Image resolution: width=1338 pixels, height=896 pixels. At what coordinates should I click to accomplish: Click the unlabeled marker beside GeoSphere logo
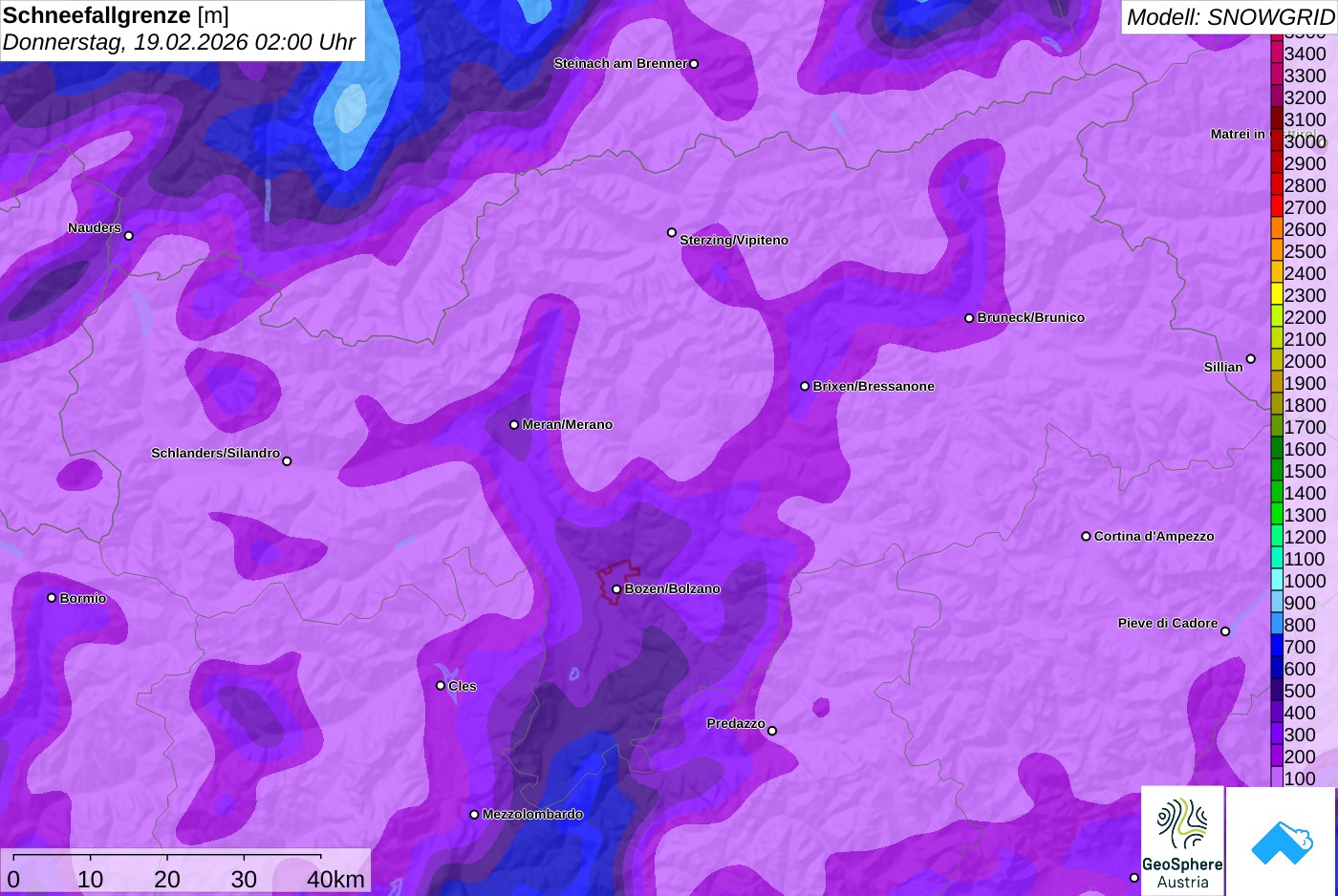pyautogui.click(x=1134, y=878)
